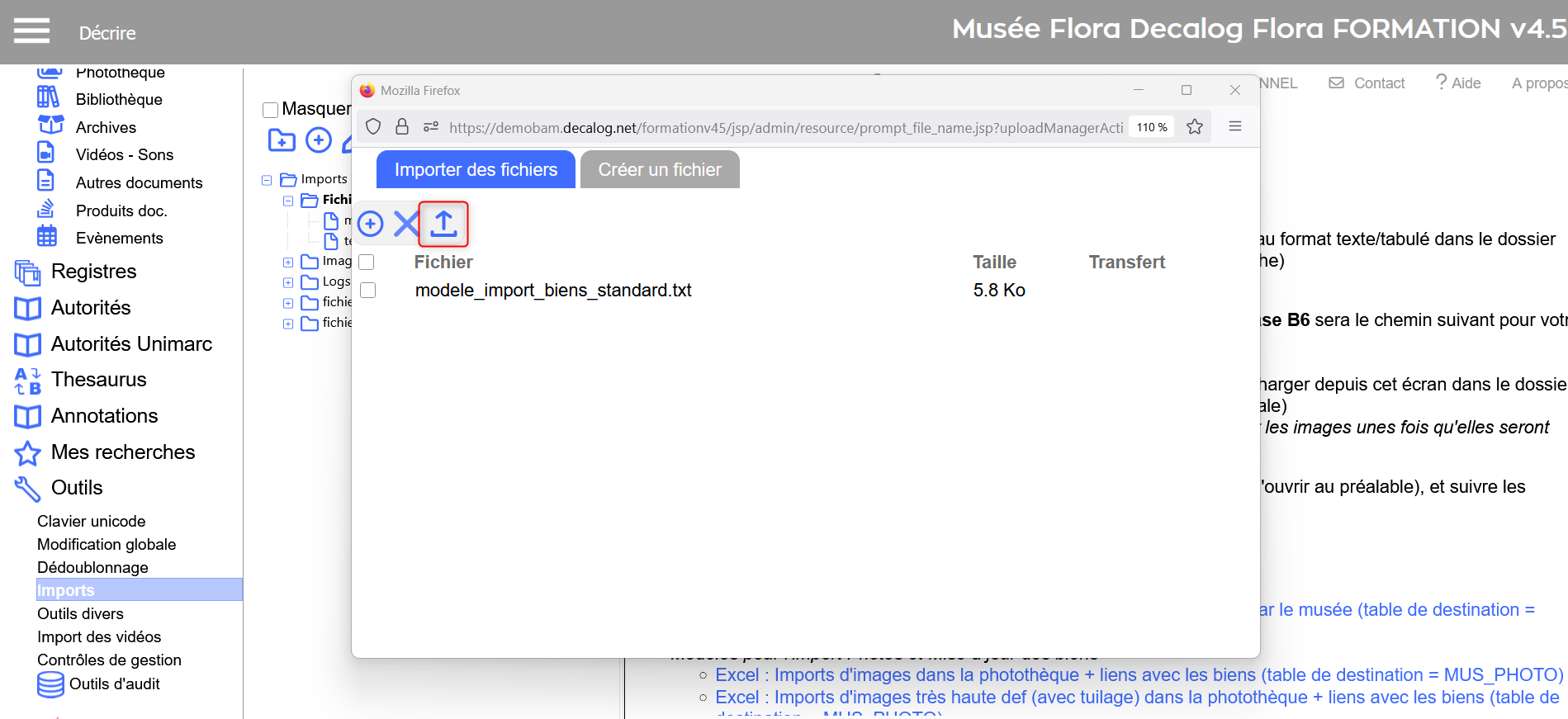Click the blue X delete icon
1568x719 pixels.
[x=406, y=224]
